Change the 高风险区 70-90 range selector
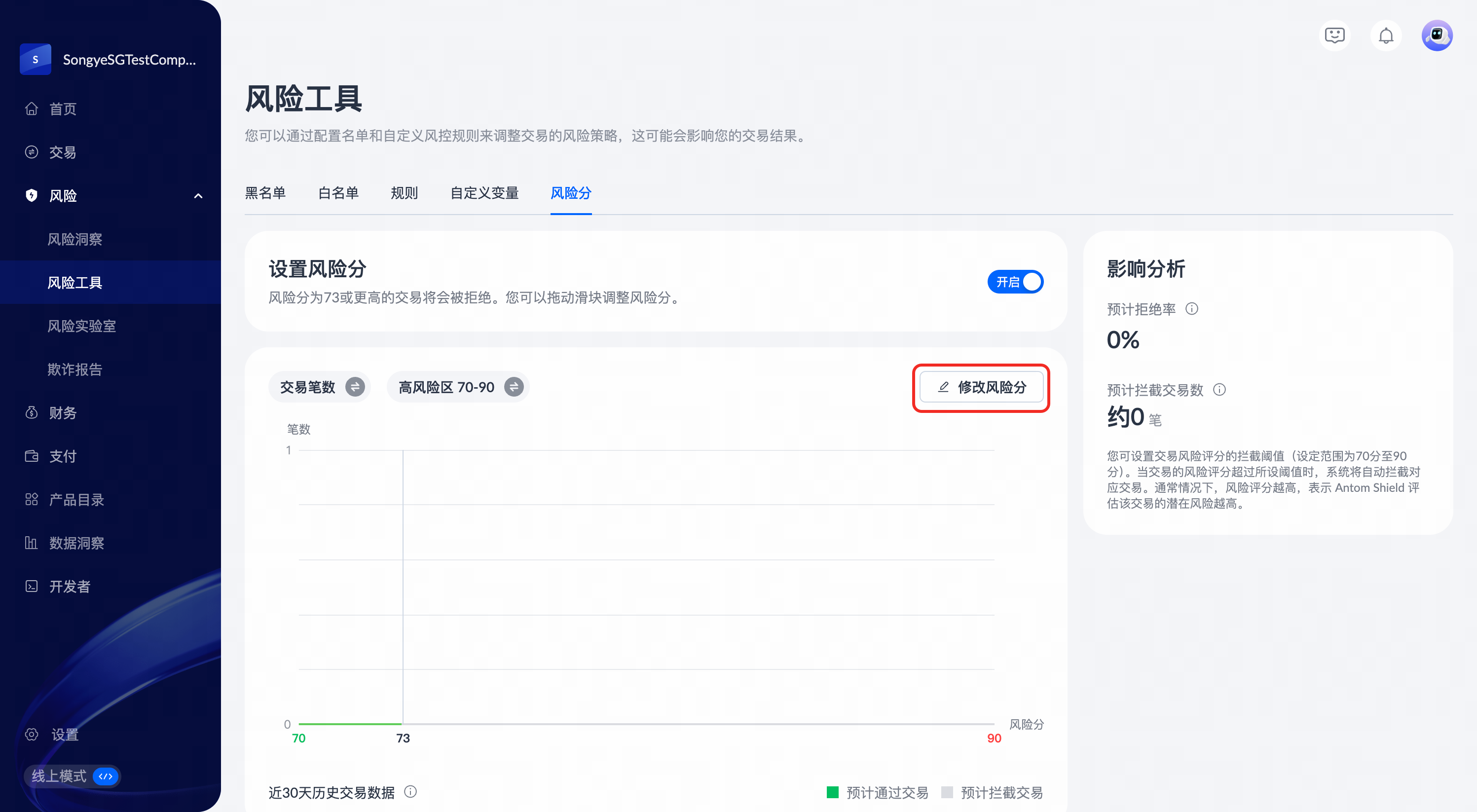Viewport: 1477px width, 812px height. pyautogui.click(x=514, y=387)
